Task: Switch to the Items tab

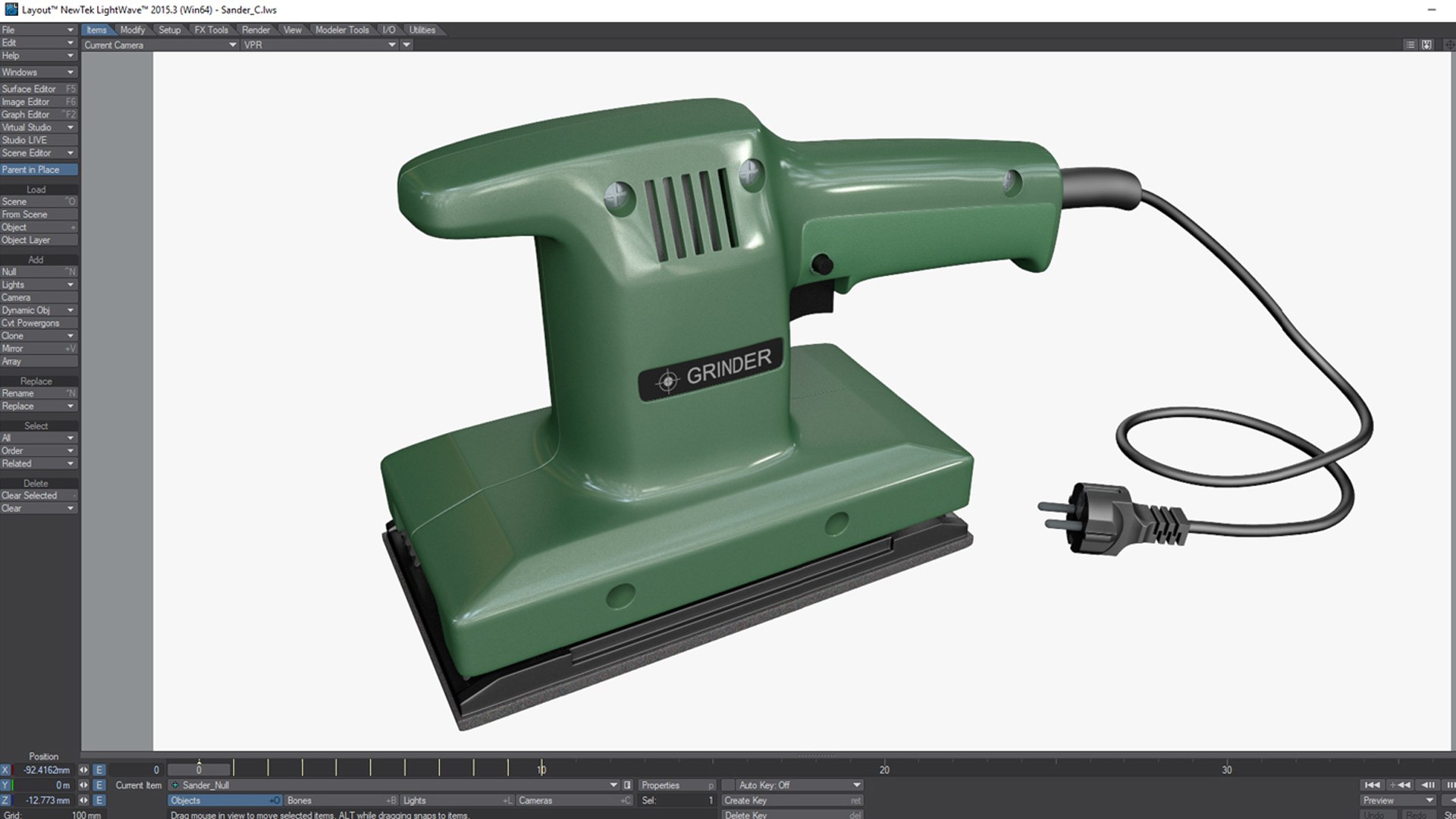Action: [x=96, y=30]
